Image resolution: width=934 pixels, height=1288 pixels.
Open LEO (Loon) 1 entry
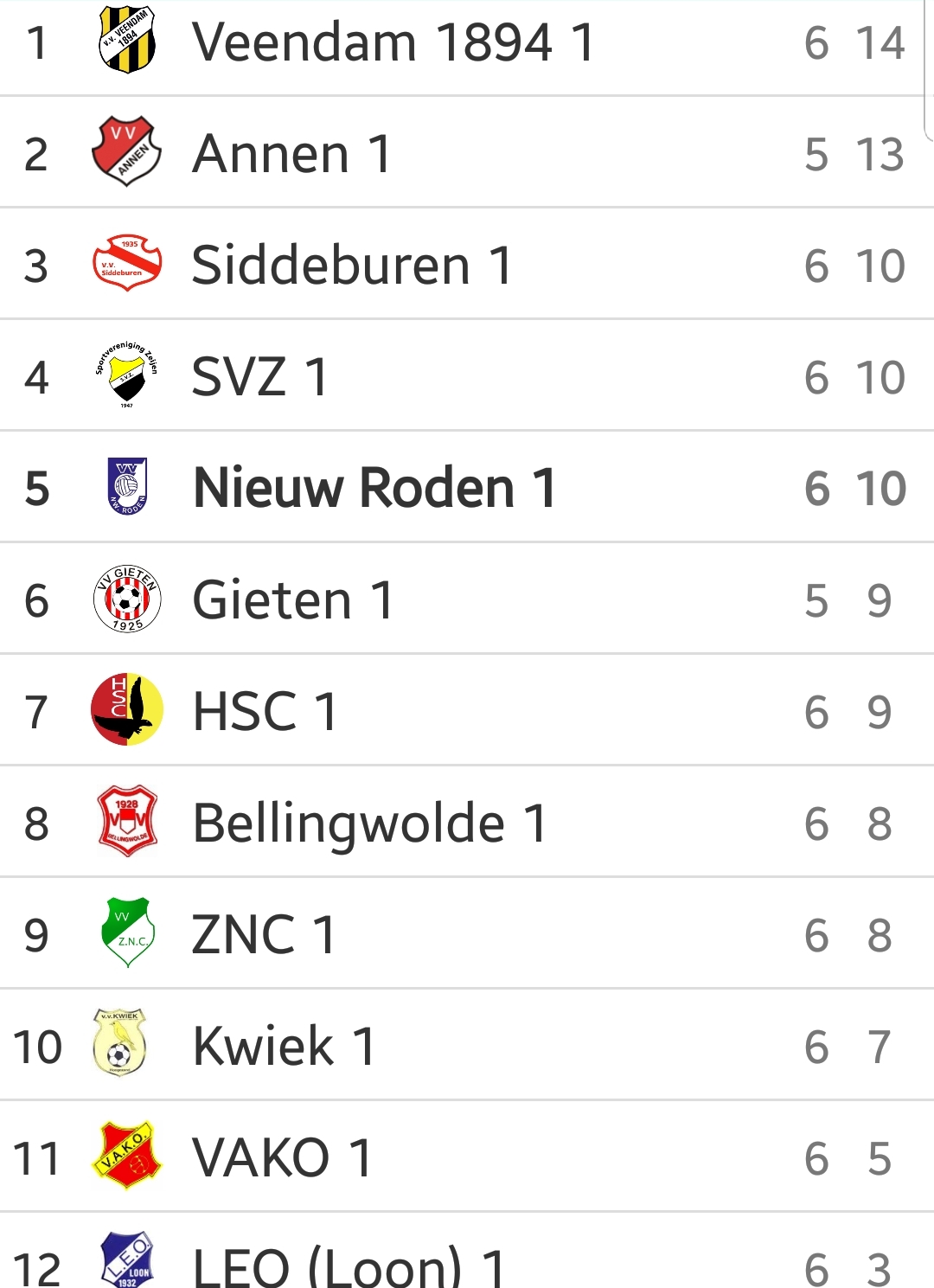click(x=467, y=1251)
